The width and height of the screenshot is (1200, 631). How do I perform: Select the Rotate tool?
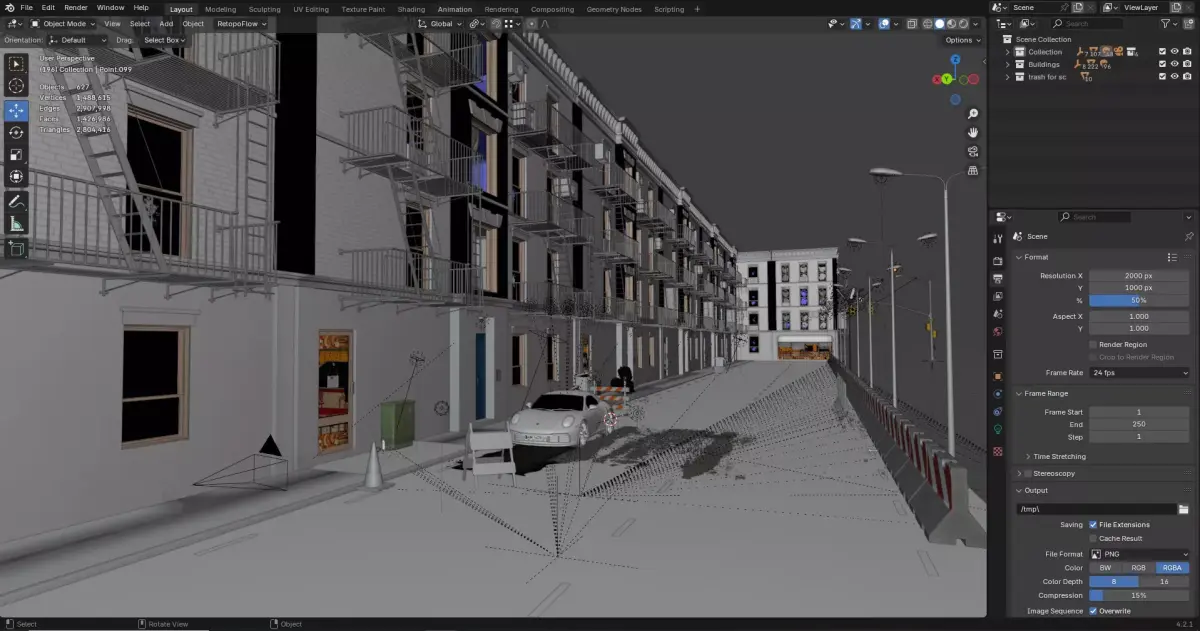coord(16,132)
